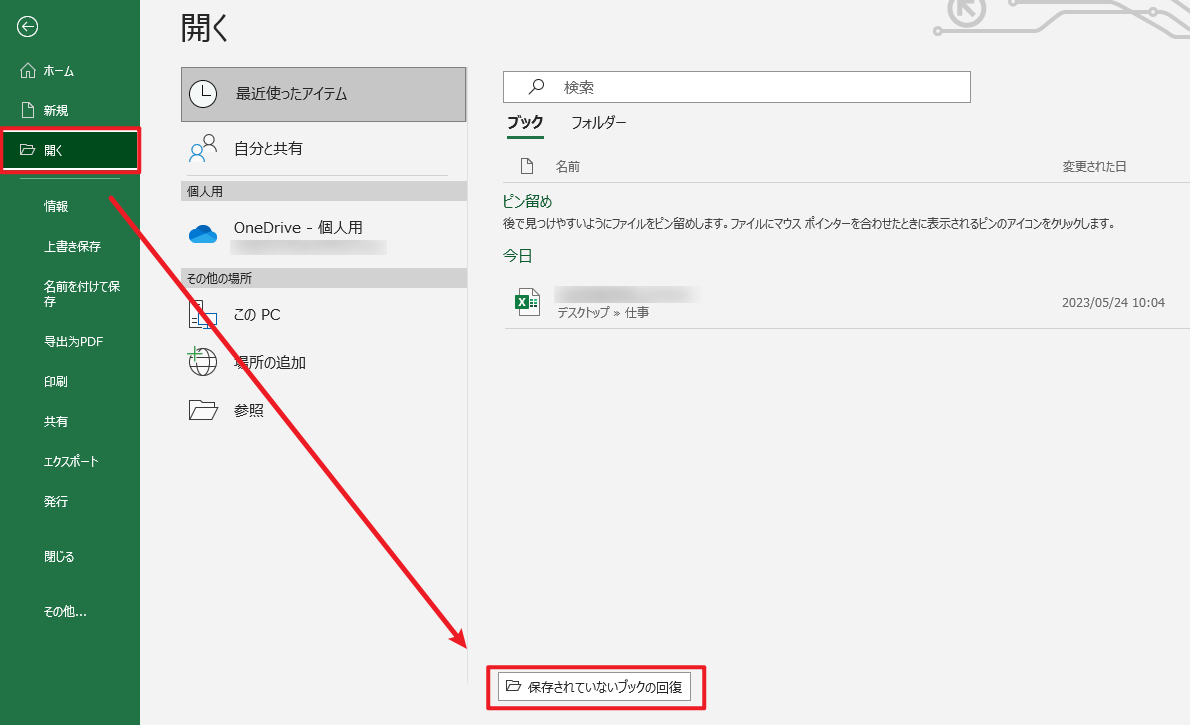Screen dimensions: 1190x725
Task: Click the 今日 group heading
Action: pyautogui.click(x=518, y=256)
